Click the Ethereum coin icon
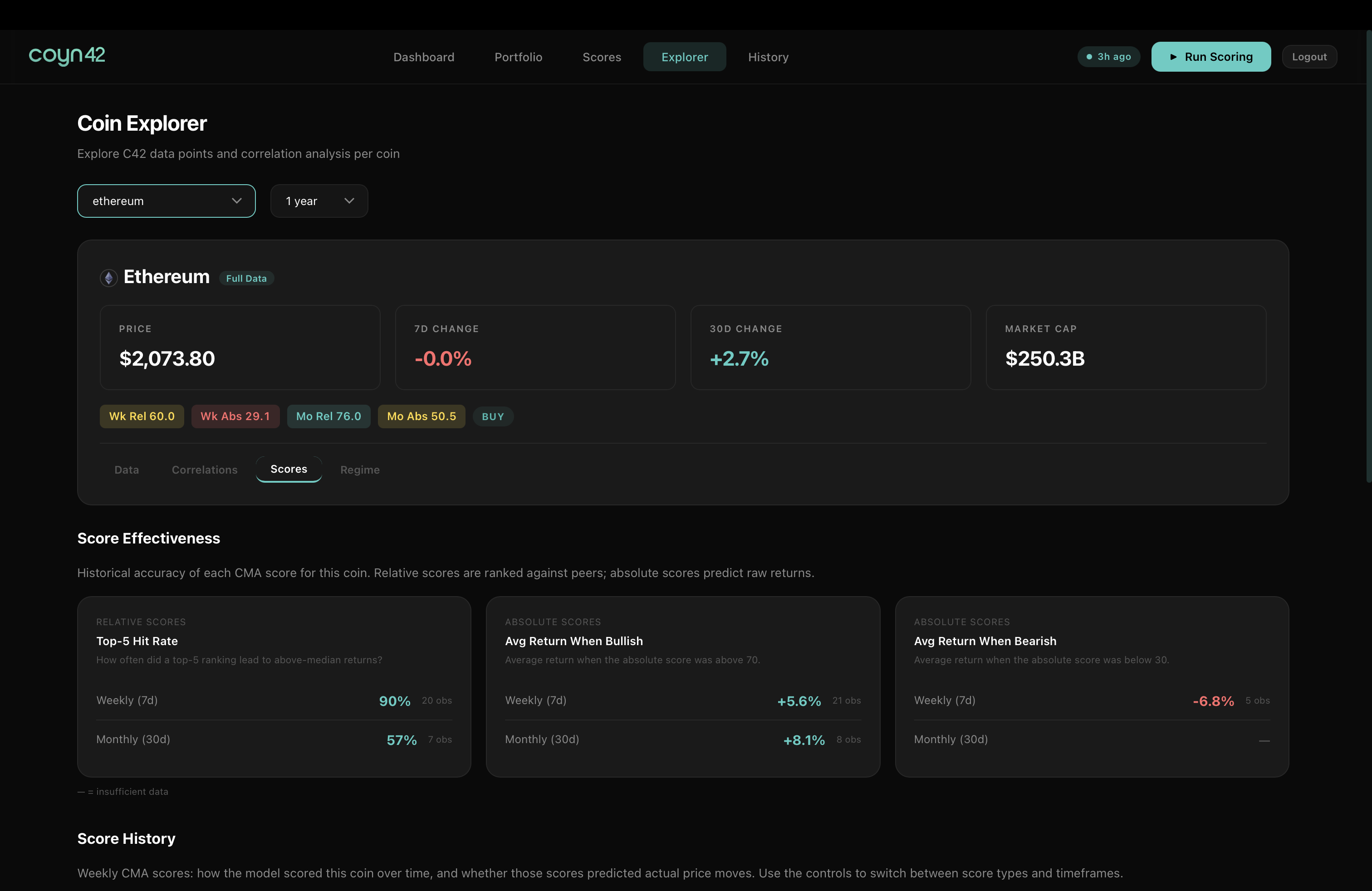Image resolution: width=1372 pixels, height=891 pixels. pyautogui.click(x=108, y=277)
